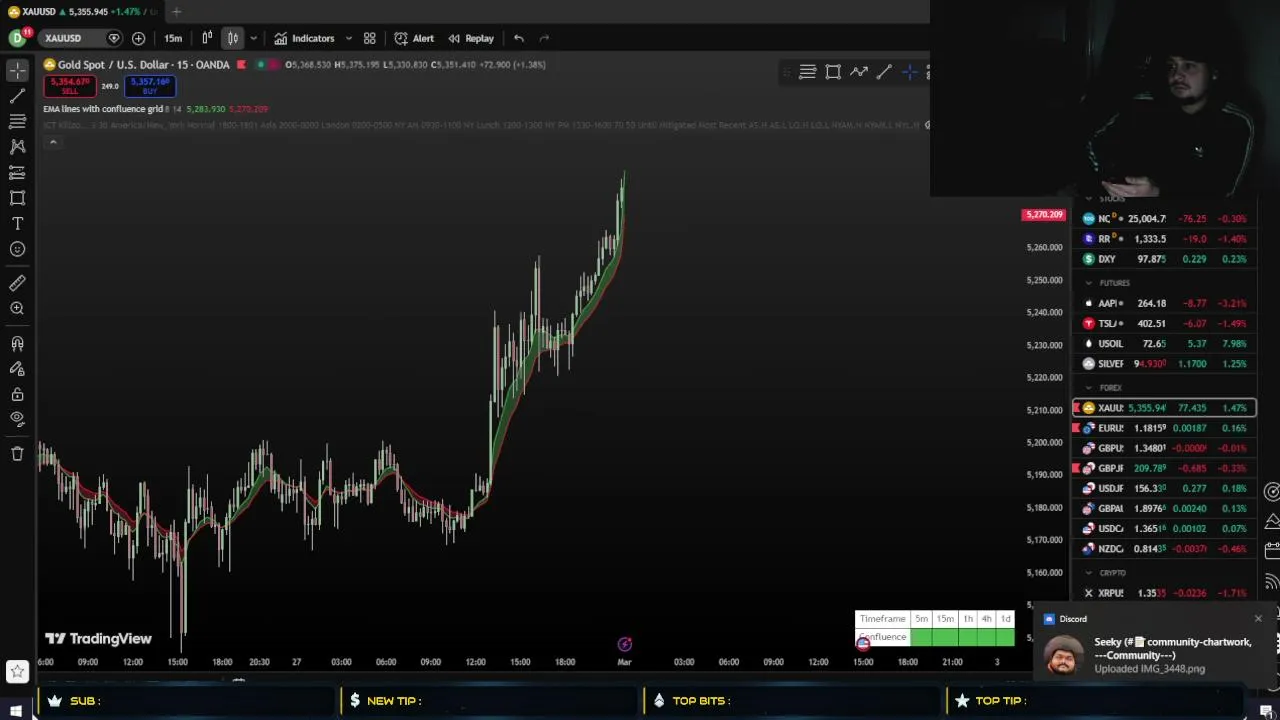Toggle magnet mode for drawings

[17, 343]
